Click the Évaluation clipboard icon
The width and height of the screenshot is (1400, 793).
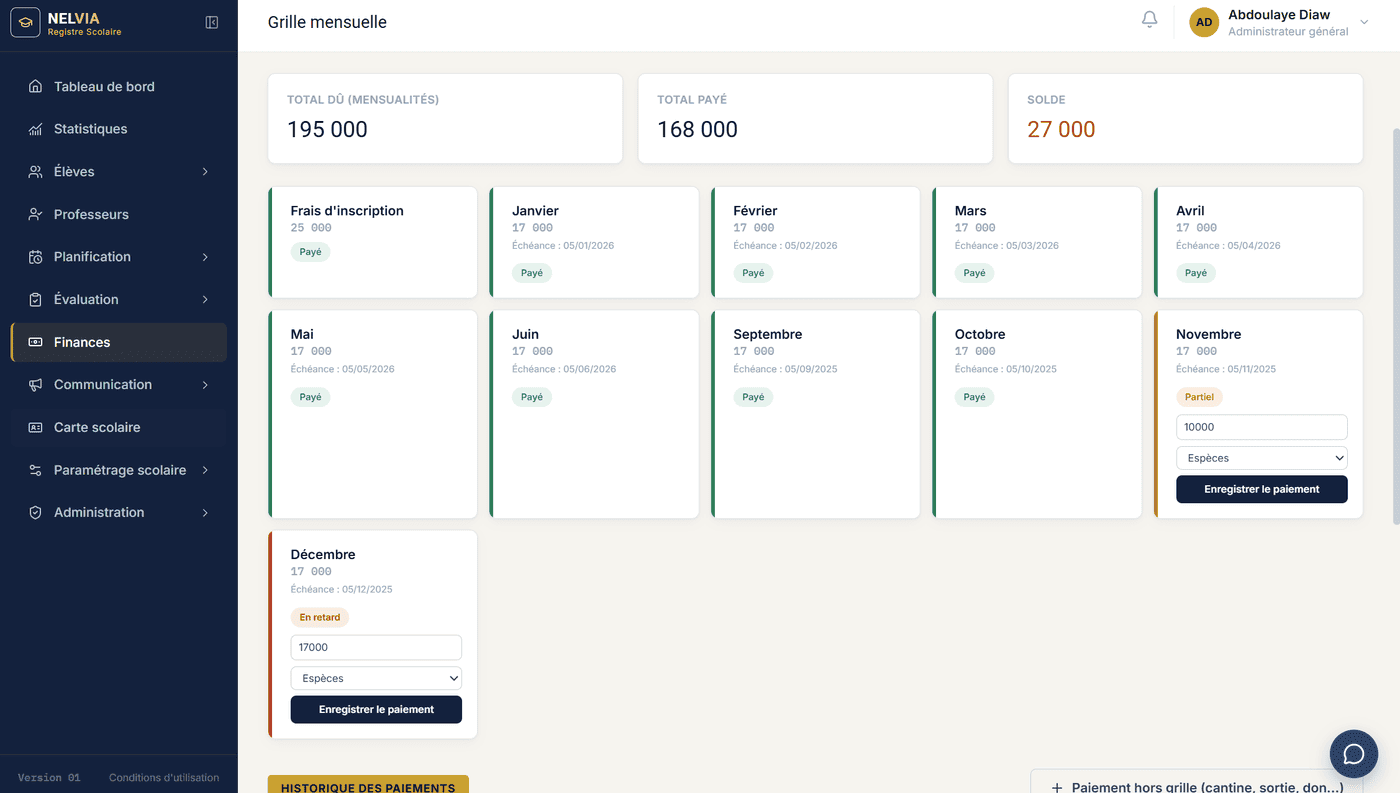pos(35,299)
